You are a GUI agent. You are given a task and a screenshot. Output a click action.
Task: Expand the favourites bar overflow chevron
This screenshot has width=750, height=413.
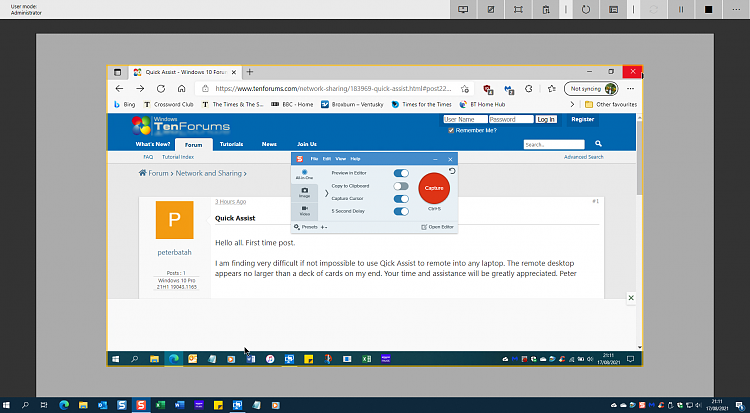coord(572,104)
